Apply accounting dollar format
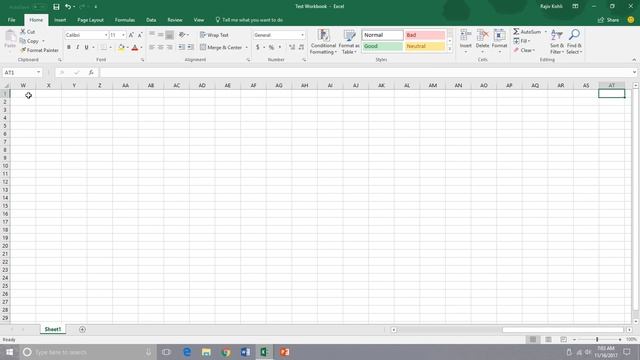The width and height of the screenshot is (640, 360). click(258, 47)
